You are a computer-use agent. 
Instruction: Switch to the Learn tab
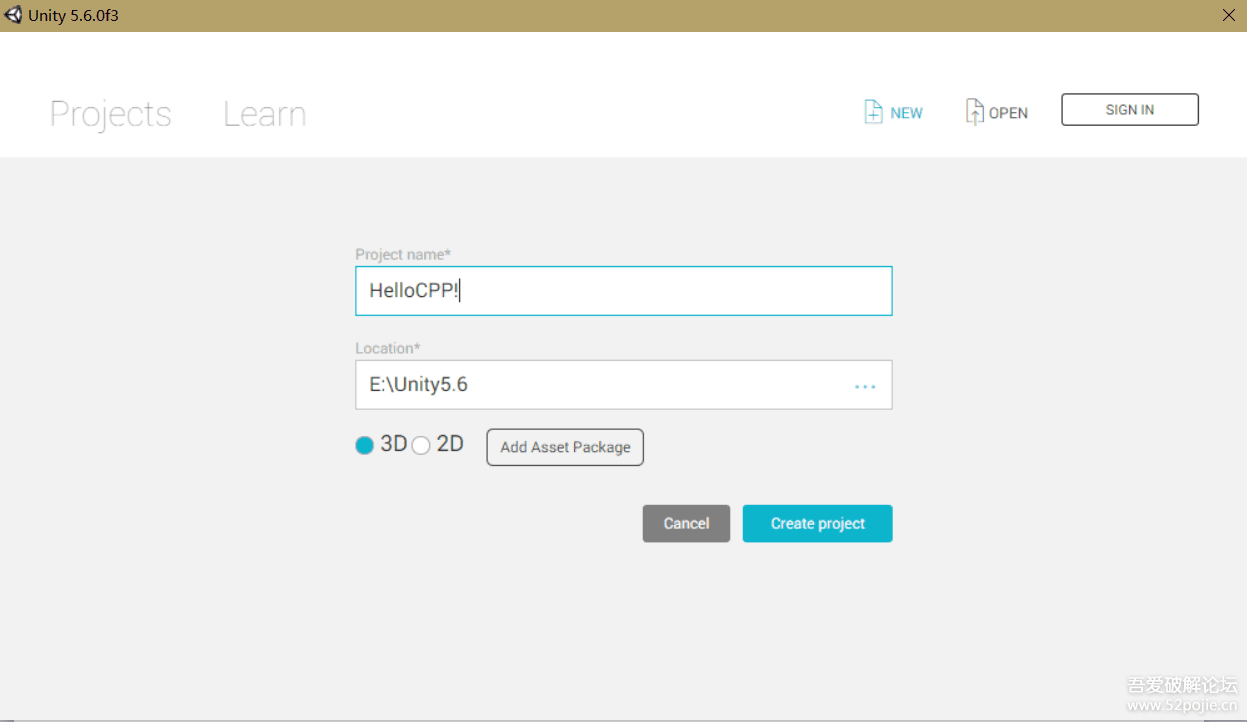coord(264,114)
